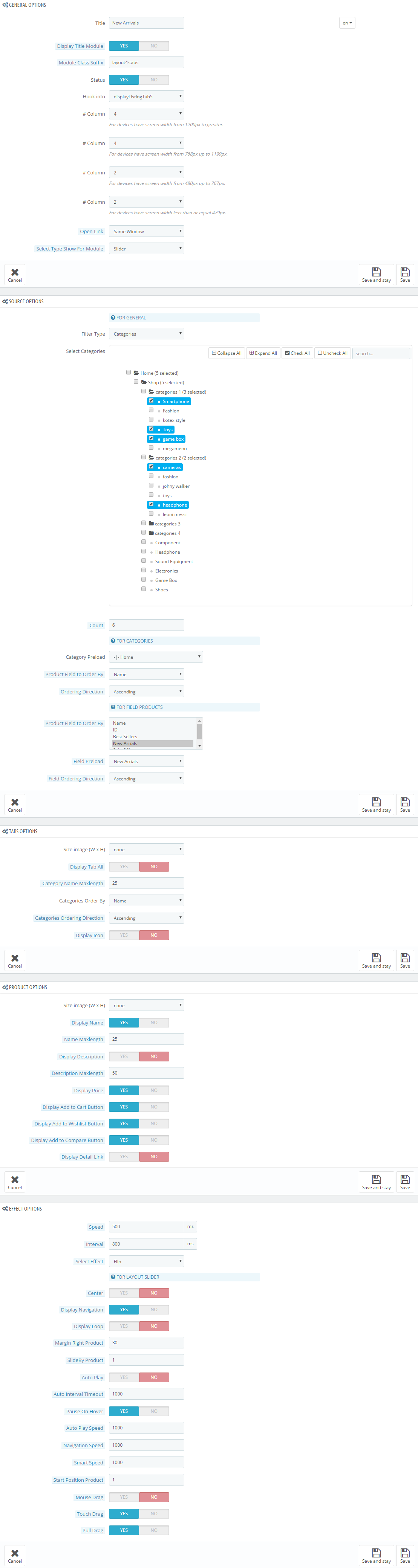Image resolution: width=418 pixels, height=1568 pixels.
Task: Click Cancel X icon in Product Options section
Action: pyautogui.click(x=15, y=1179)
